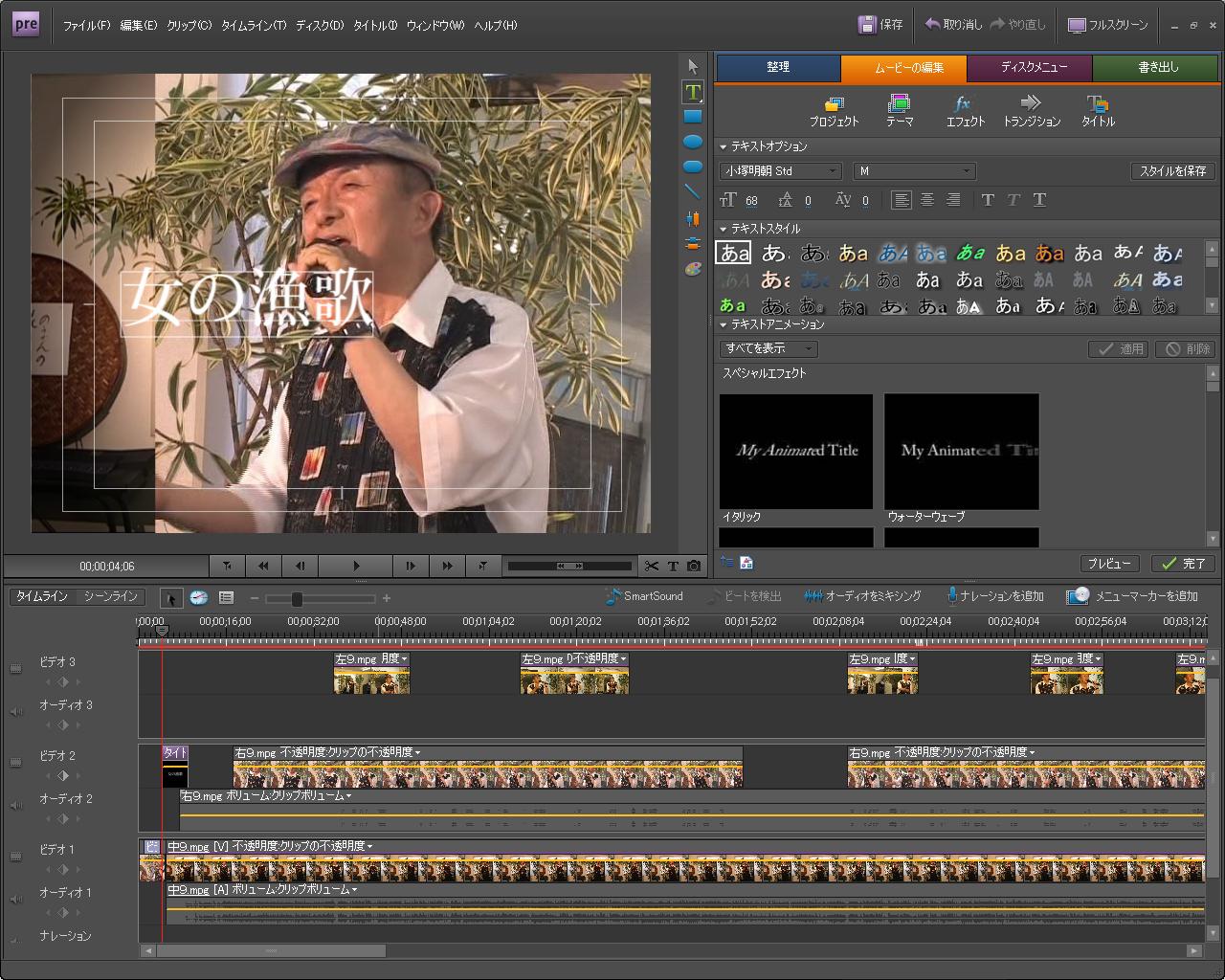1225x980 pixels.
Task: Click the camera freeze frame icon
Action: [694, 567]
